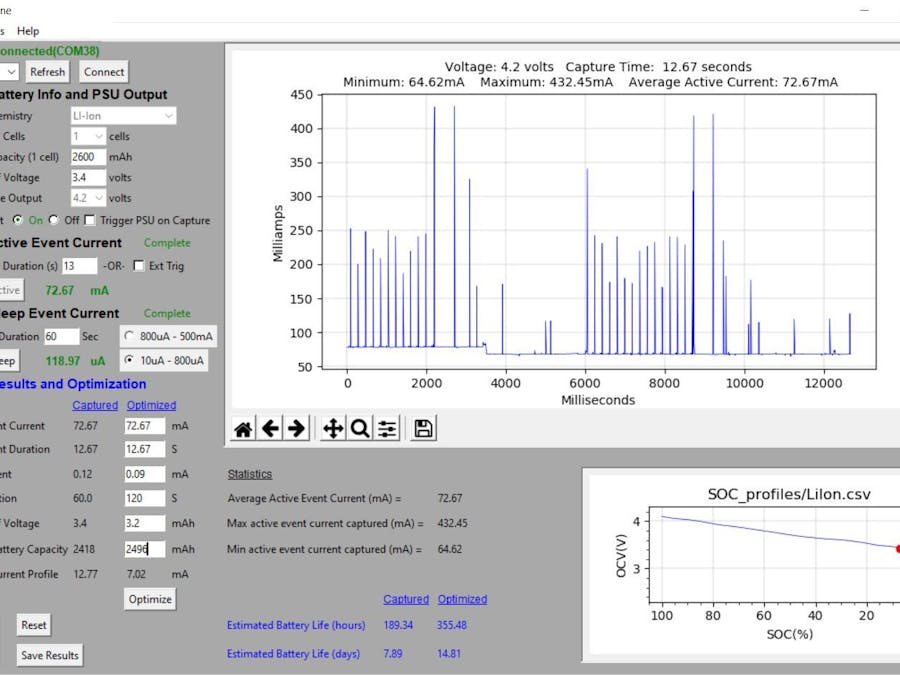
Task: Click the 355.48 optimized hours value
Action: pyautogui.click(x=452, y=625)
